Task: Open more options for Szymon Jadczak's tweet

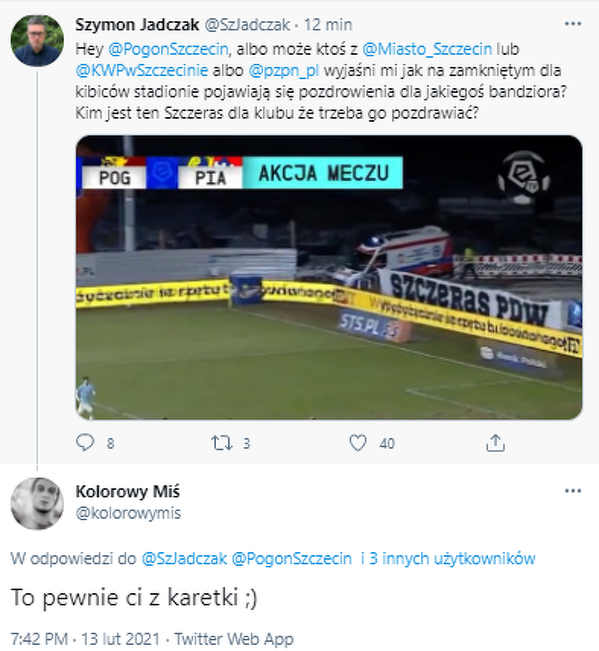Action: click(573, 24)
